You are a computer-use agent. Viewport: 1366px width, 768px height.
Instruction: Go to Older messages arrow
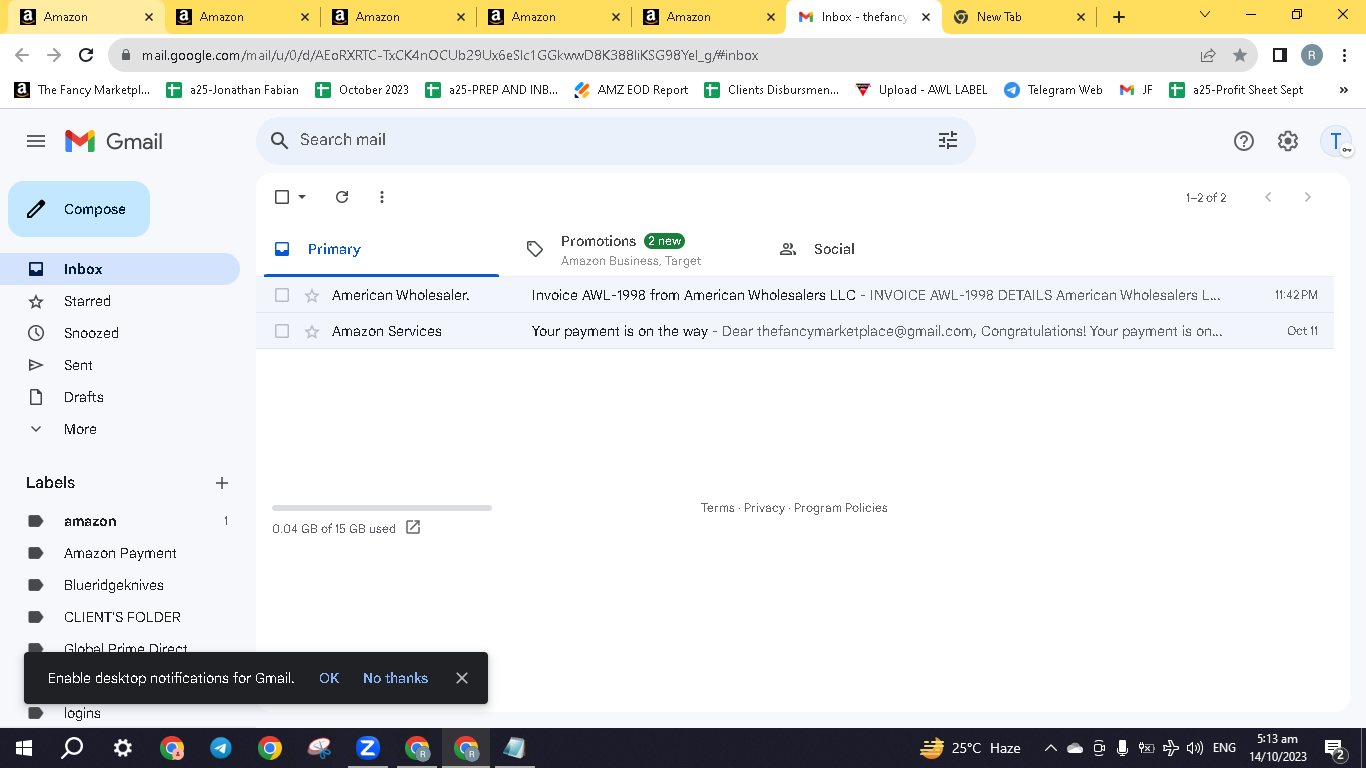[1307, 197]
